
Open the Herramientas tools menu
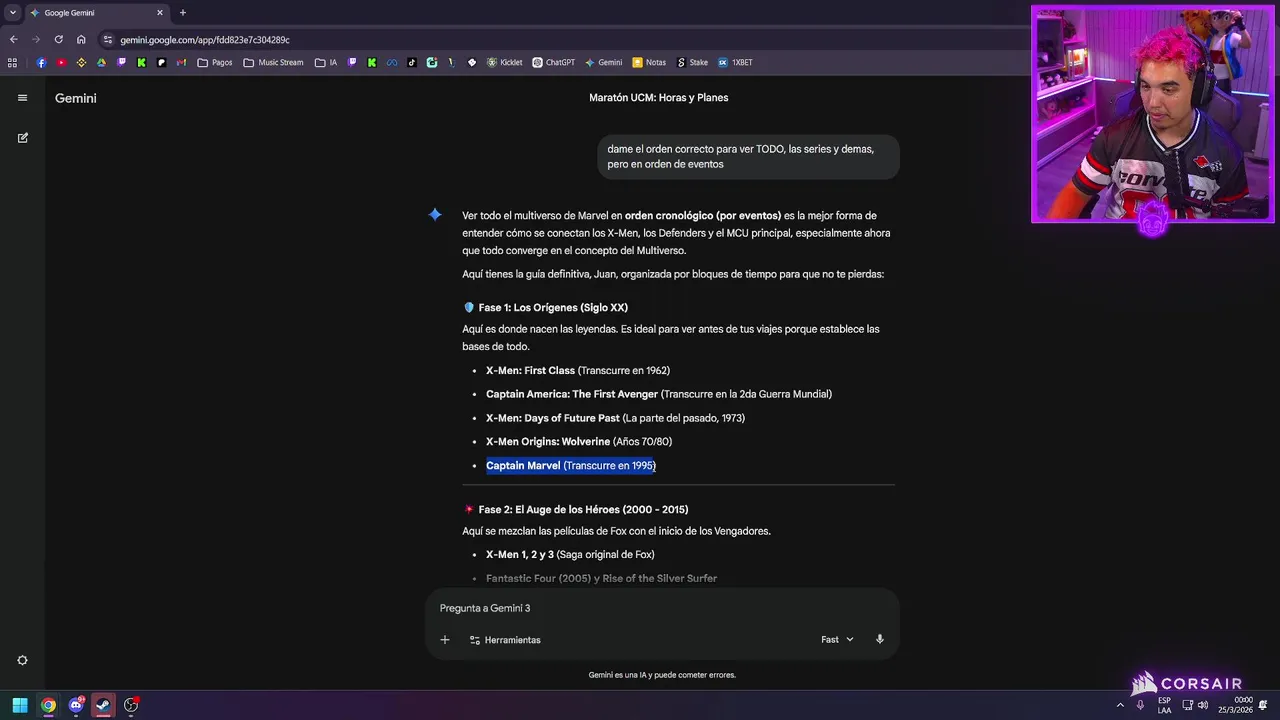(x=505, y=640)
